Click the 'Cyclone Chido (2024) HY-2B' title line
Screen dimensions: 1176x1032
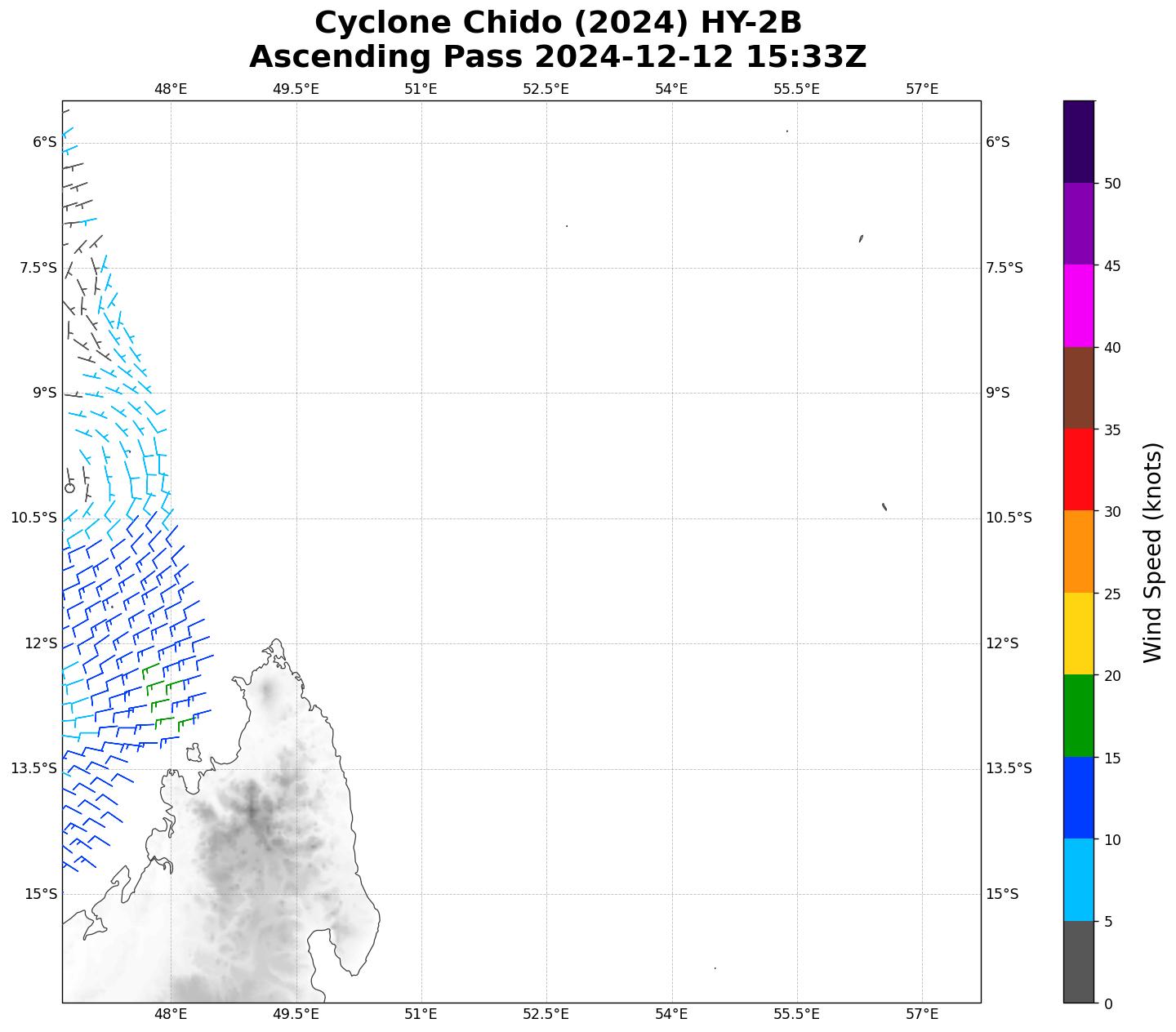click(x=558, y=23)
